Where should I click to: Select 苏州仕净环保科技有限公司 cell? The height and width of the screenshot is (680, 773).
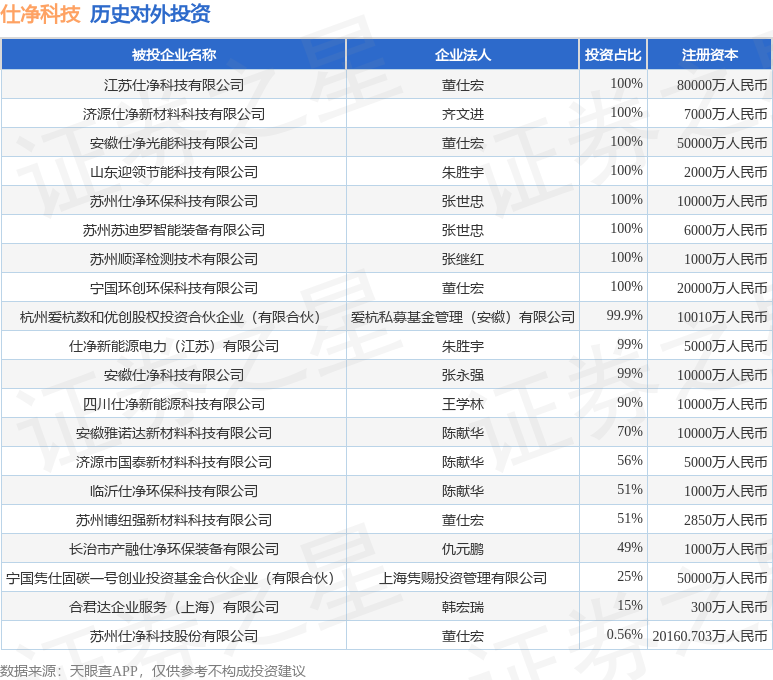(174, 201)
